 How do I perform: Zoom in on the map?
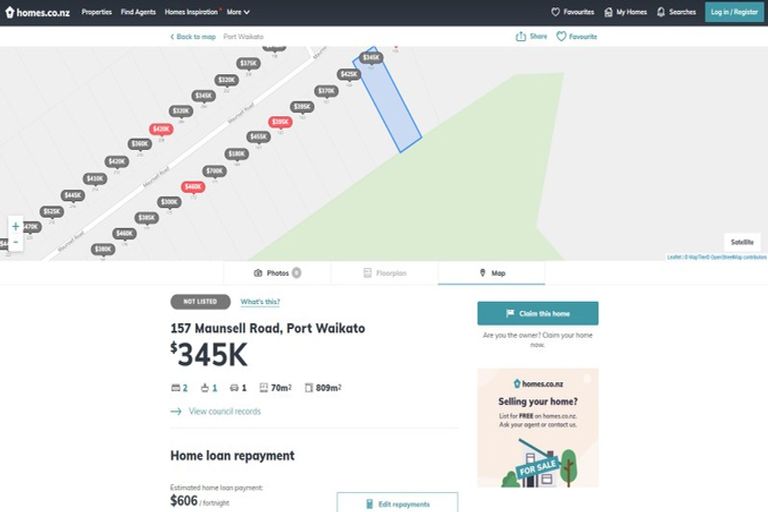coord(15,226)
